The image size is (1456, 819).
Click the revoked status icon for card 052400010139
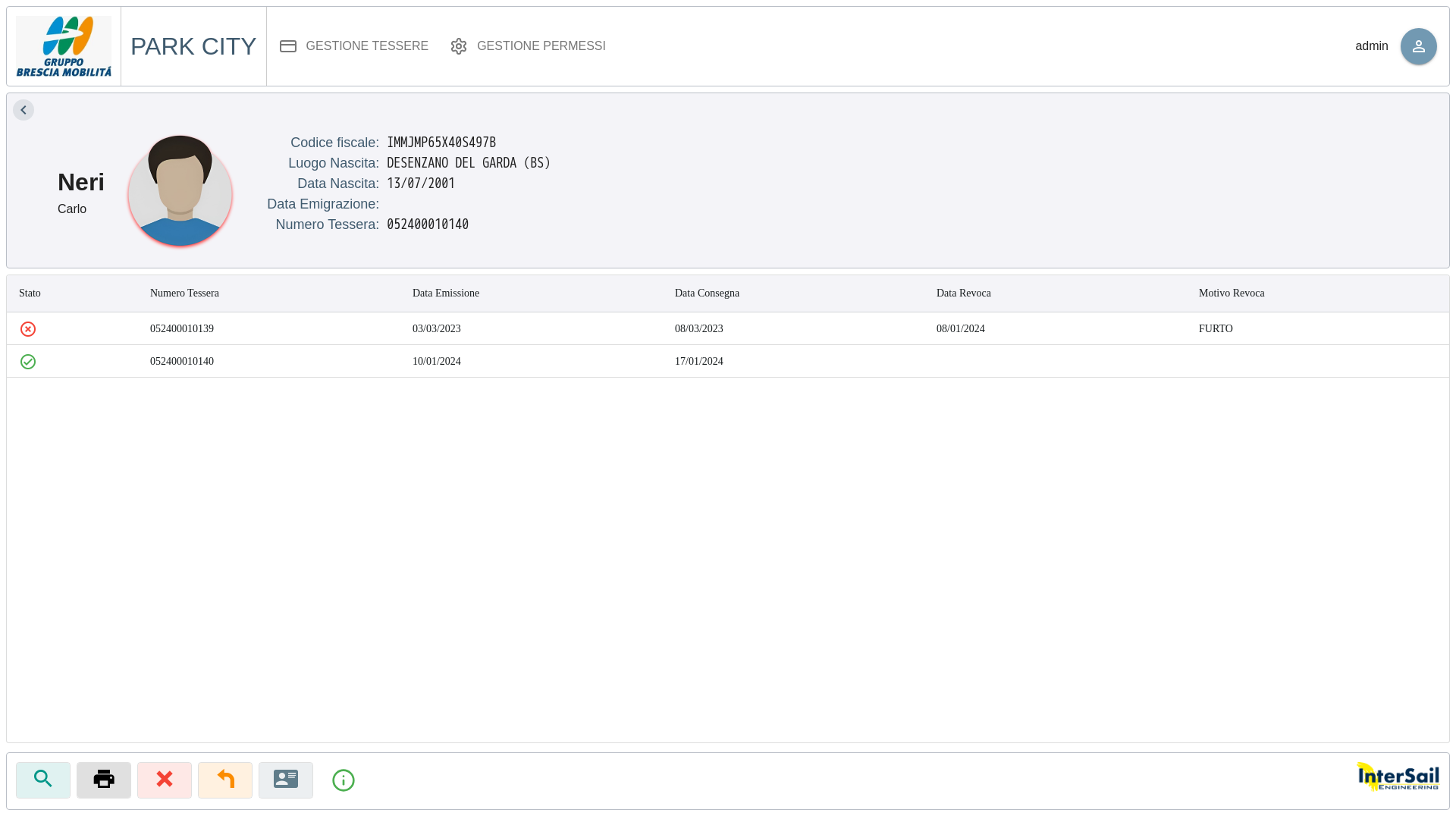pos(28,328)
